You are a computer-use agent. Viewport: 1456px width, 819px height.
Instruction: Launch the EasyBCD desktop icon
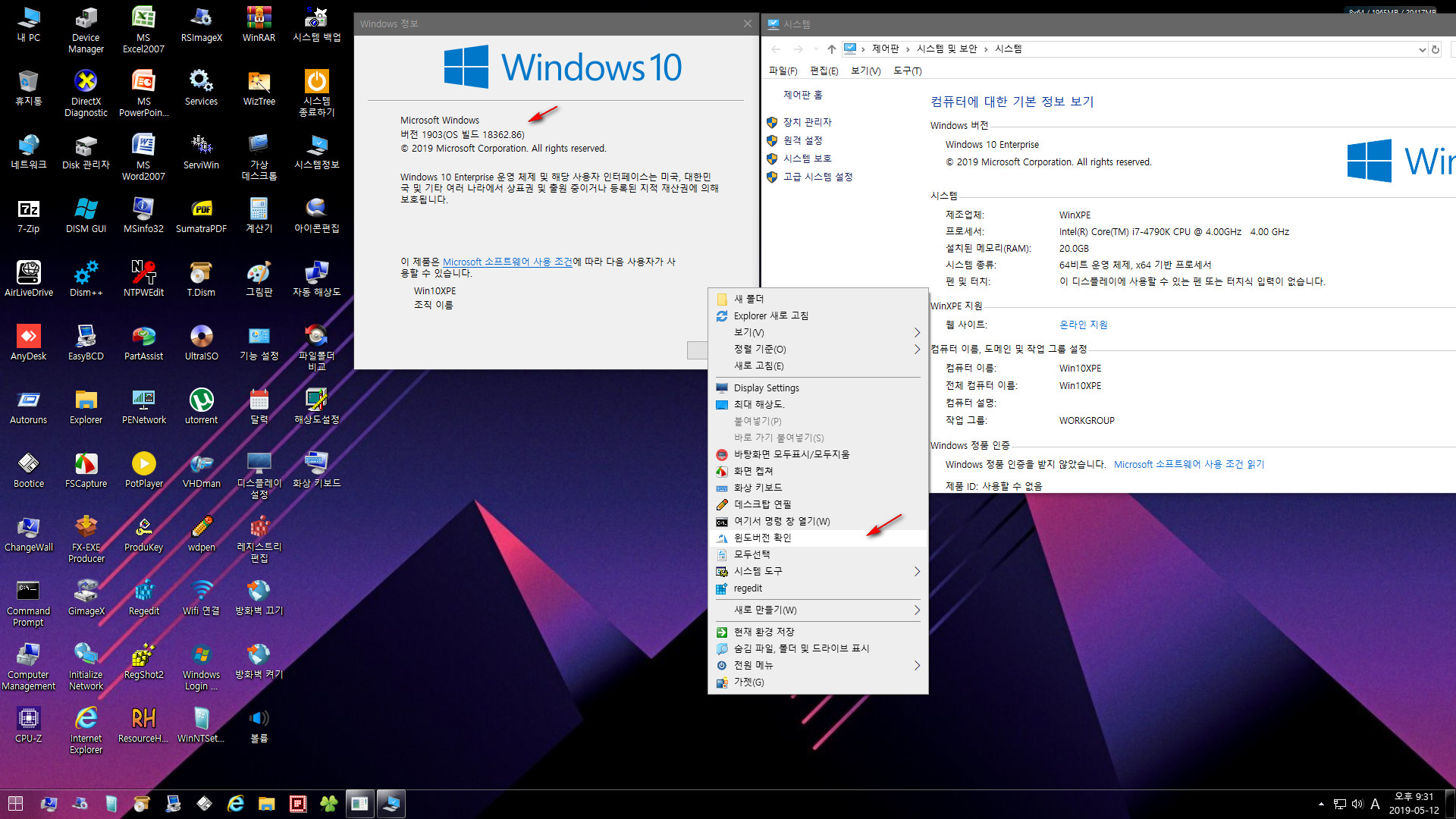click(86, 344)
